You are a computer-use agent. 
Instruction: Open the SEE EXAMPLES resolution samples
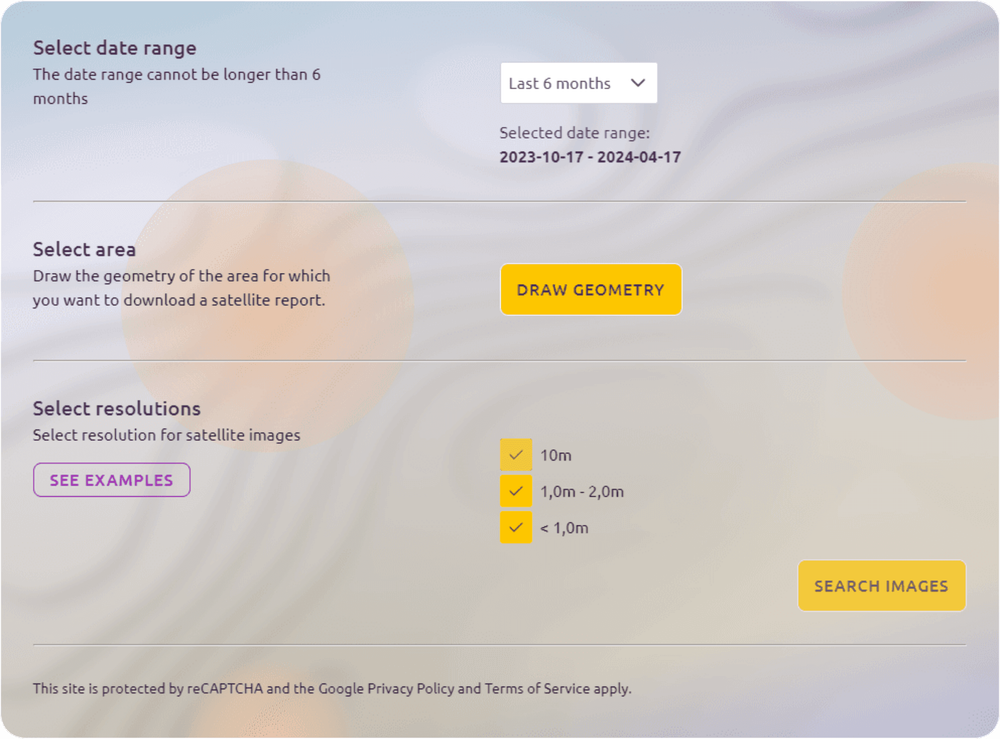click(x=111, y=480)
